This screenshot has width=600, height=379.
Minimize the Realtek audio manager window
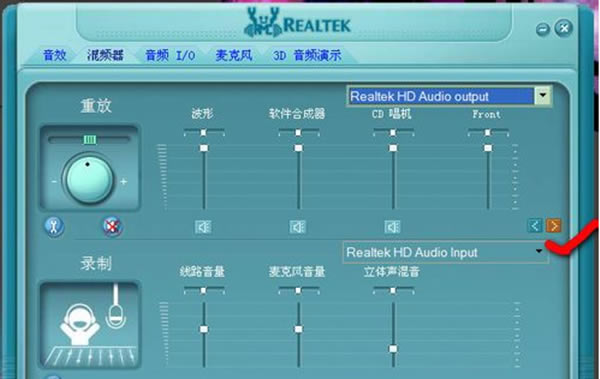(543, 29)
